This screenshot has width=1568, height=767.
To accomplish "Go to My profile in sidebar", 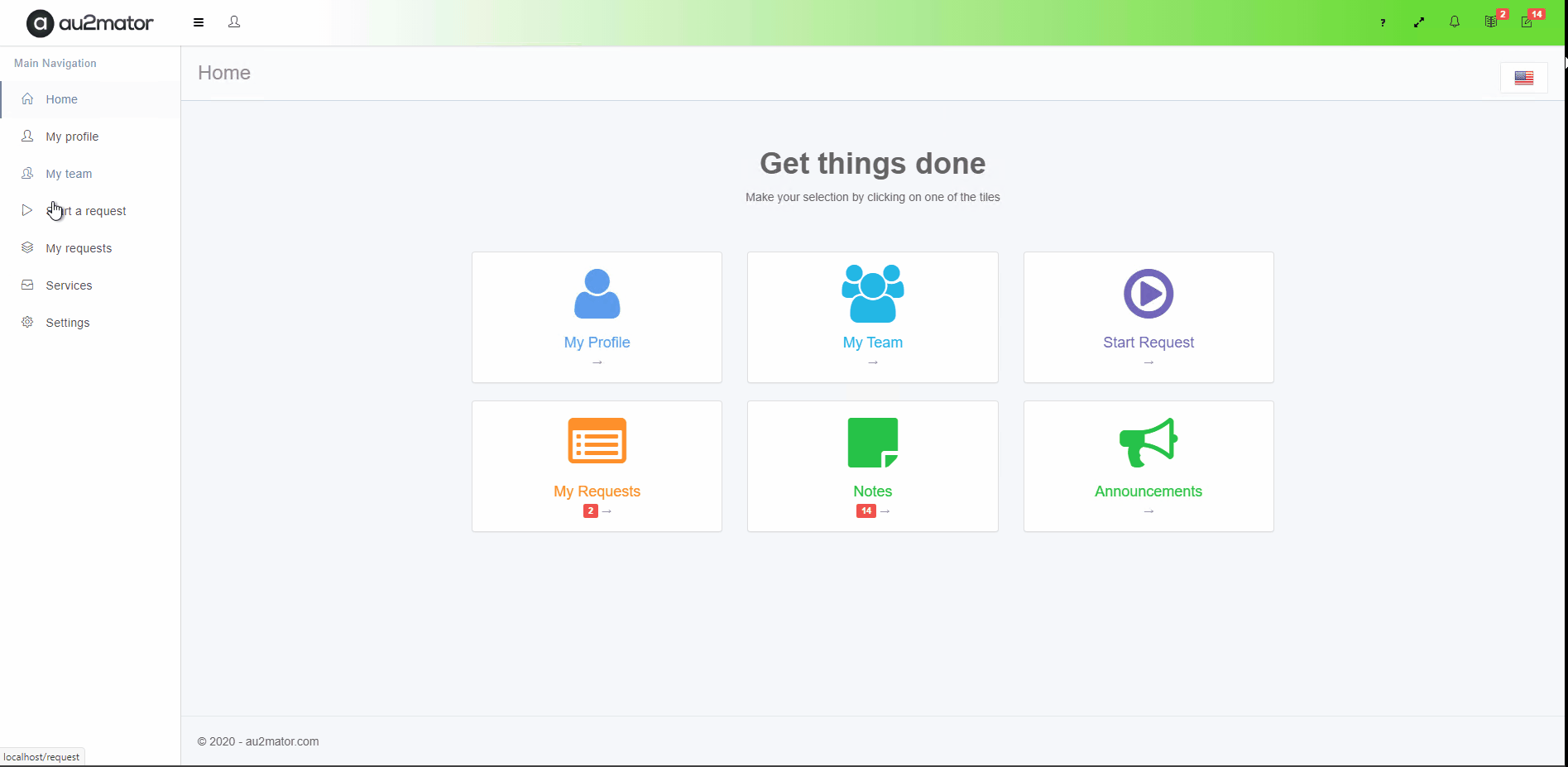I will (x=72, y=137).
